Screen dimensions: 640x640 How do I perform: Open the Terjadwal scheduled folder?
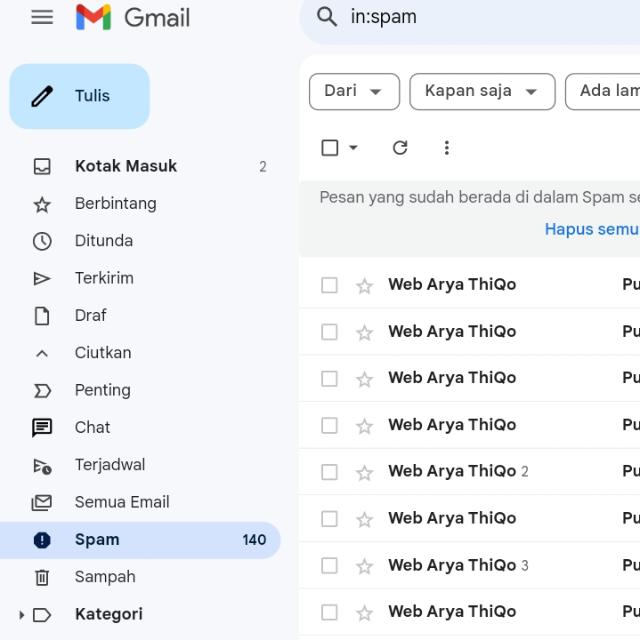pos(109,465)
